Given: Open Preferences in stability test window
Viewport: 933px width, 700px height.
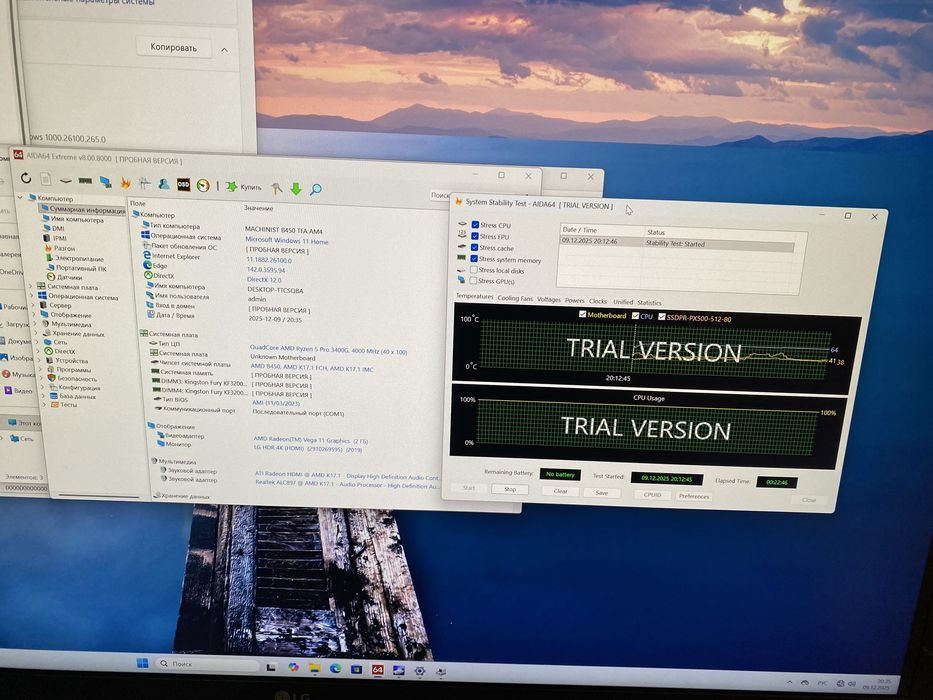Looking at the screenshot, I should 694,496.
